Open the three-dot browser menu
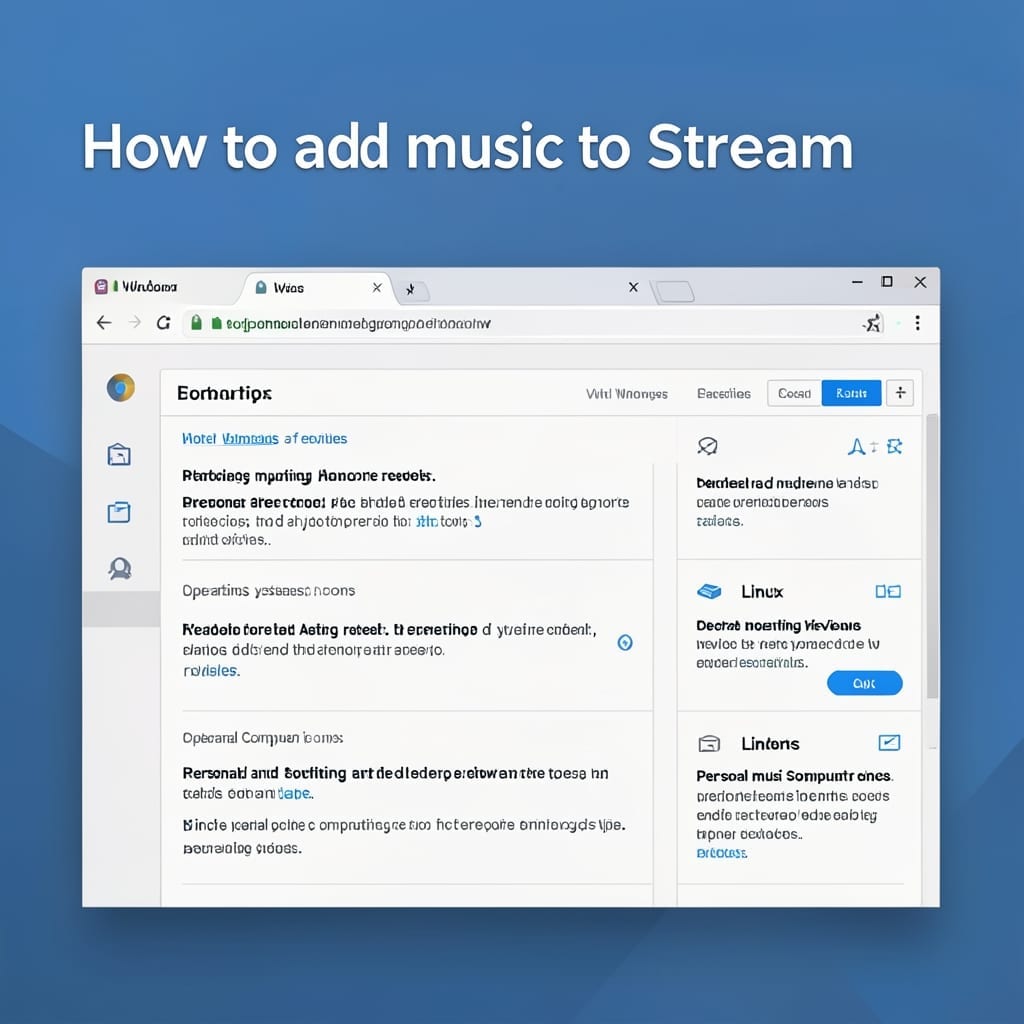Screen dimensions: 1024x1024 click(x=918, y=323)
